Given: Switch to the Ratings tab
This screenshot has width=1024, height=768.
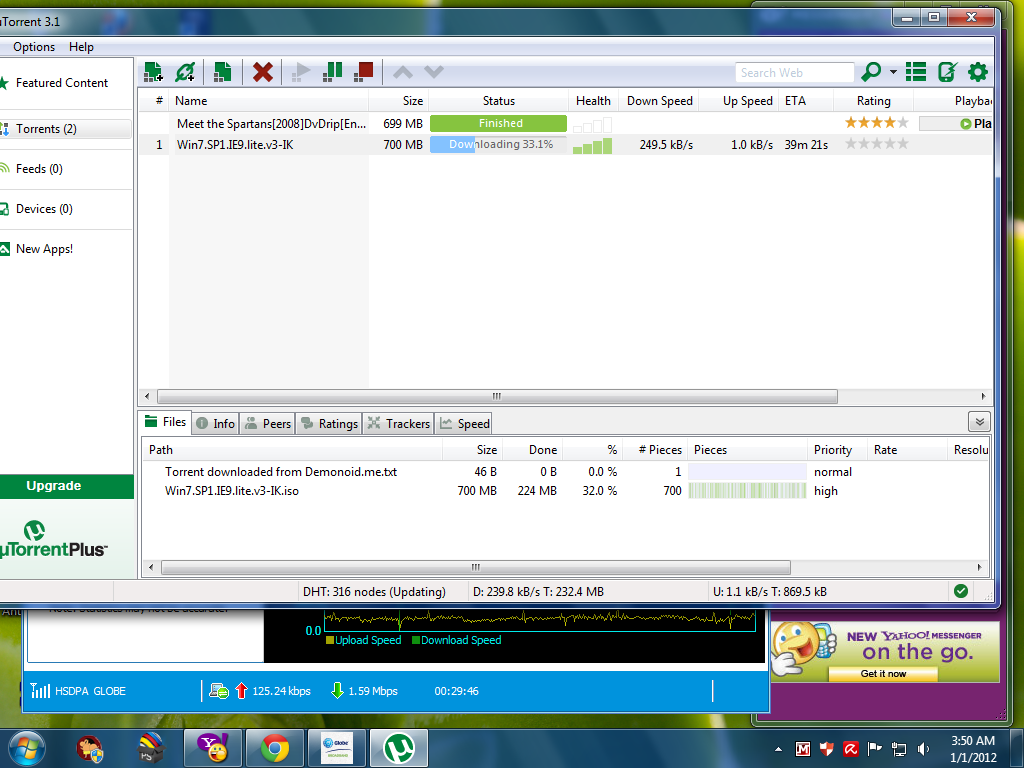Looking at the screenshot, I should coord(329,424).
